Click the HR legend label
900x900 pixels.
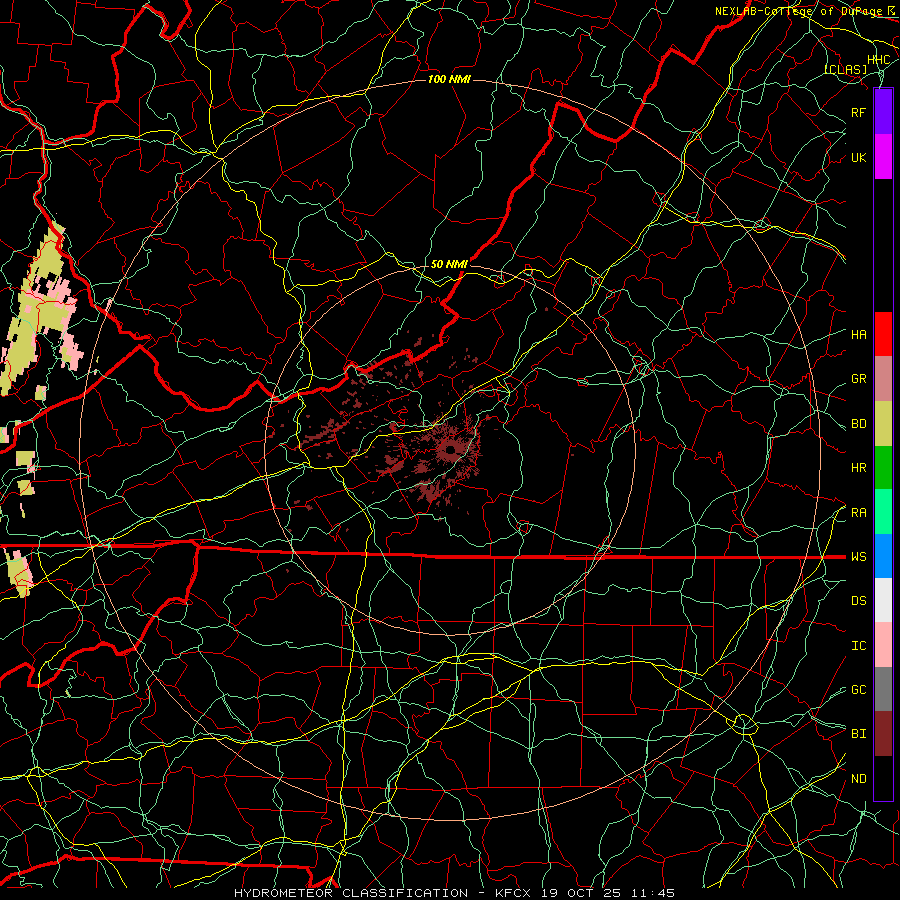click(859, 468)
